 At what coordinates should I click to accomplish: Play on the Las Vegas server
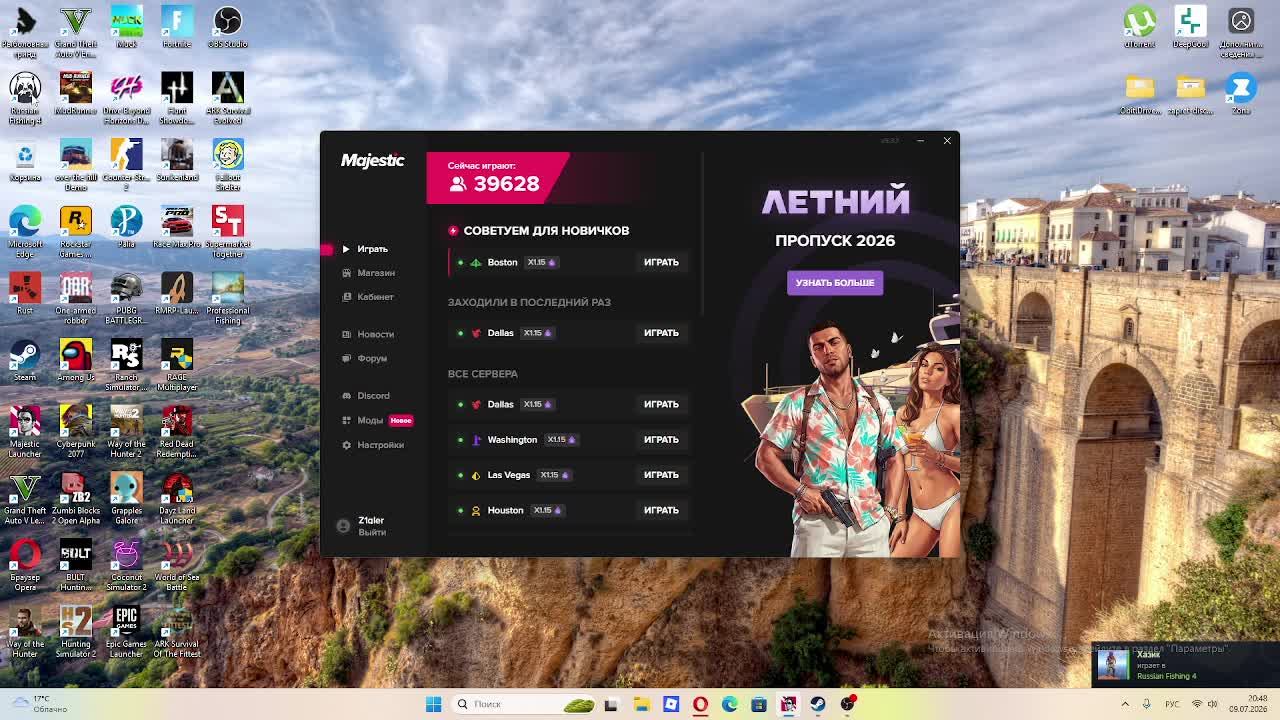(x=661, y=475)
